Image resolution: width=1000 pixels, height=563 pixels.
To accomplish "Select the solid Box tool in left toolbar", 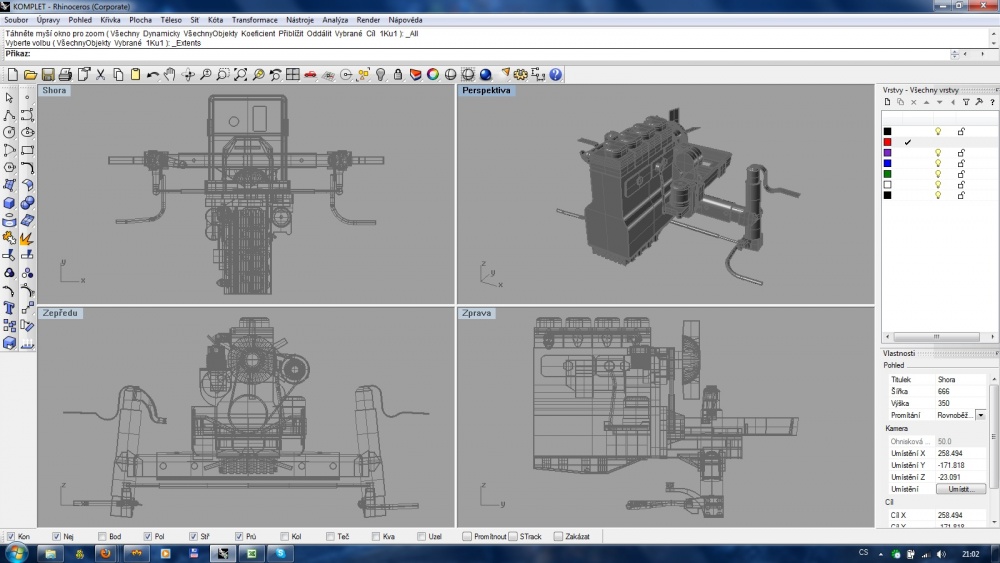I will 10,203.
